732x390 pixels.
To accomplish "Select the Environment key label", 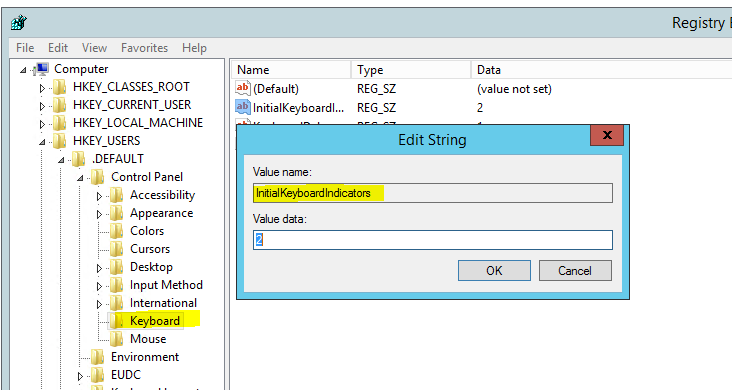I will (145, 357).
